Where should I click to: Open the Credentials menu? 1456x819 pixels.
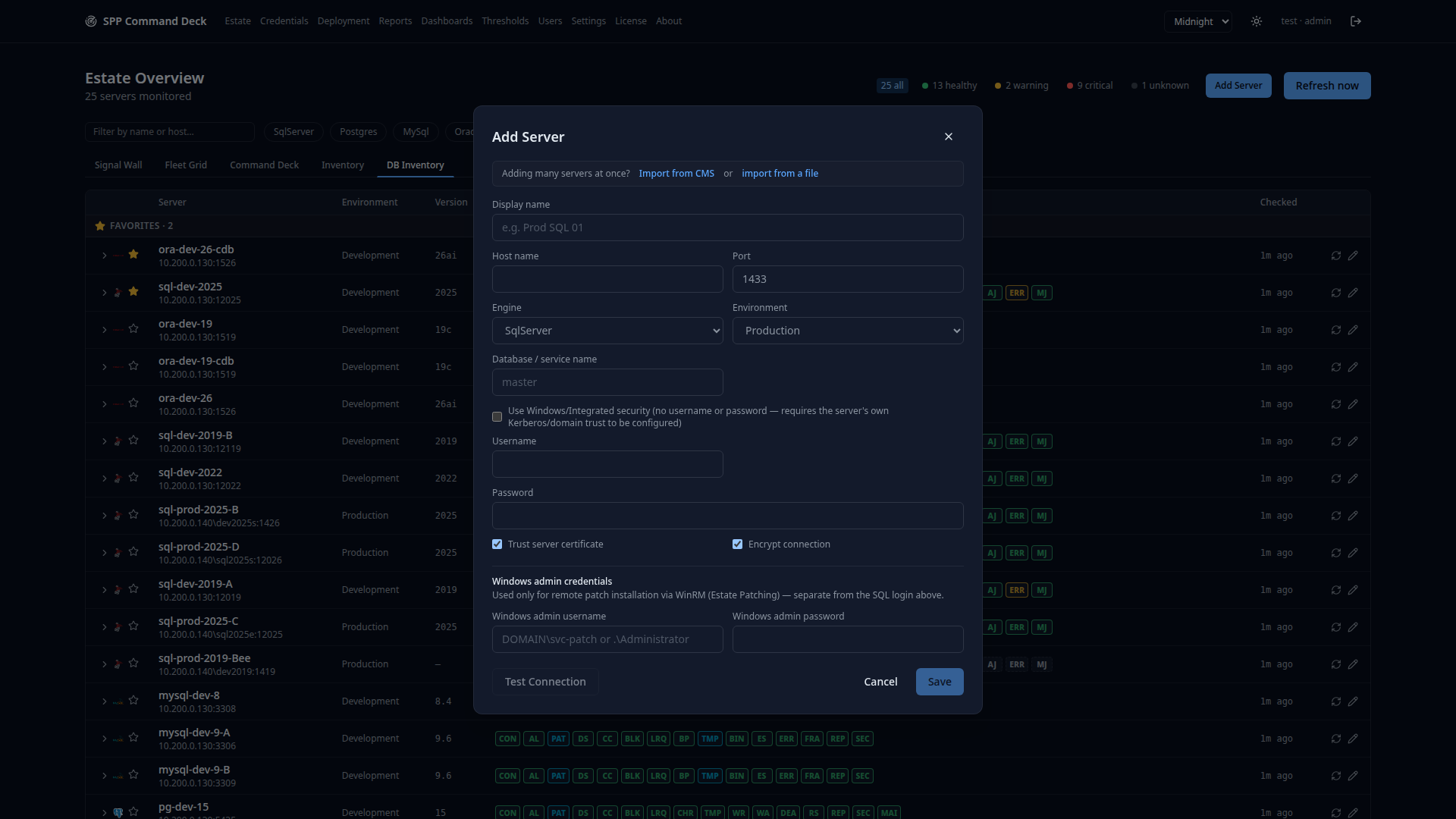click(x=284, y=21)
